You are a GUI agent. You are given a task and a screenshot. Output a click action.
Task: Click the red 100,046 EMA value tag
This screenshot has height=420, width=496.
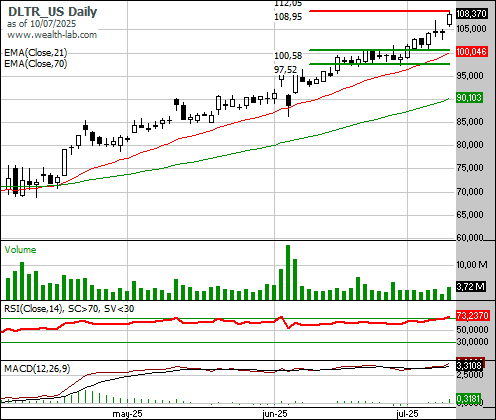[x=472, y=52]
